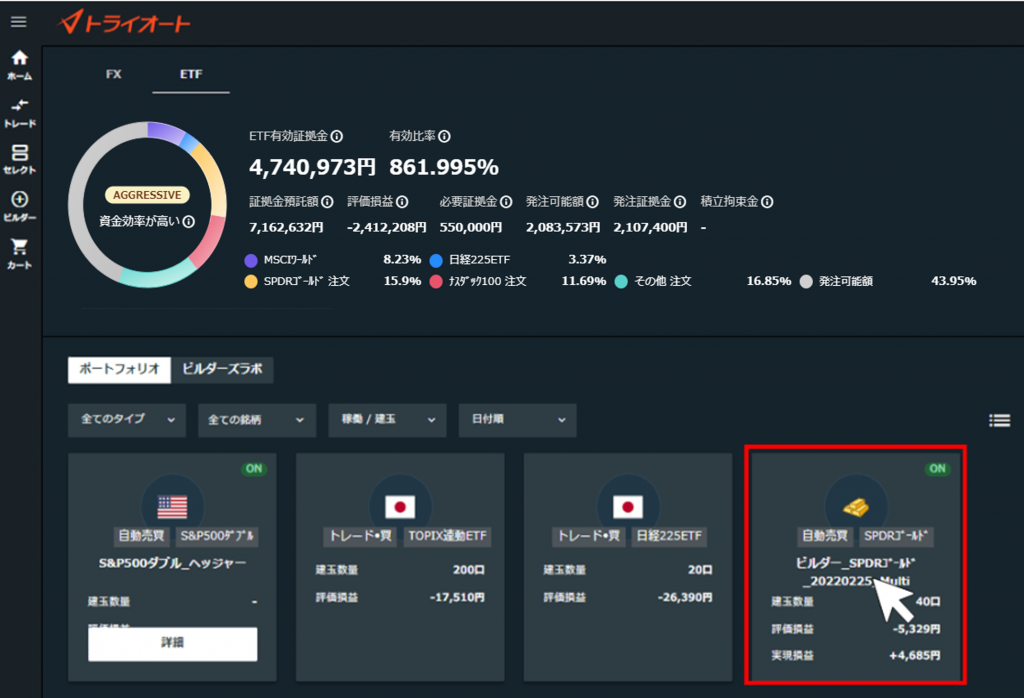Click +4,685円 realized profit value
1024x698 pixels.
[915, 656]
